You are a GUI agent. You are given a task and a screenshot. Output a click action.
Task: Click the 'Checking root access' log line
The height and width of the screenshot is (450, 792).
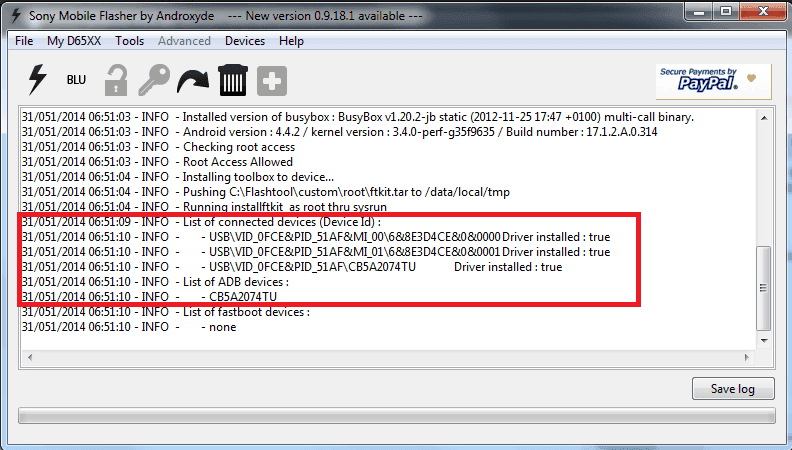(x=158, y=147)
